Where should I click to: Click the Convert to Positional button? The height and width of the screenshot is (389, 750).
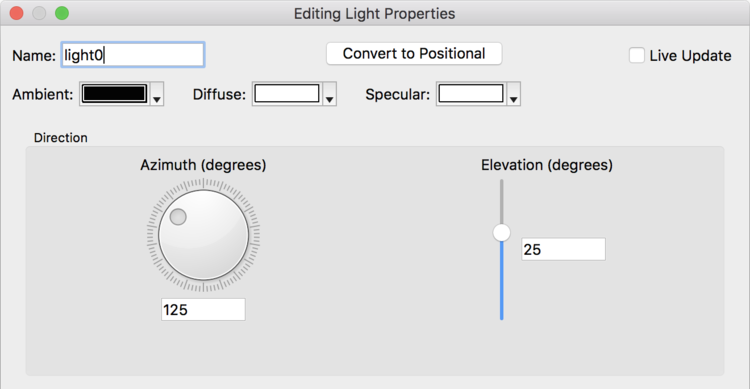pos(414,54)
